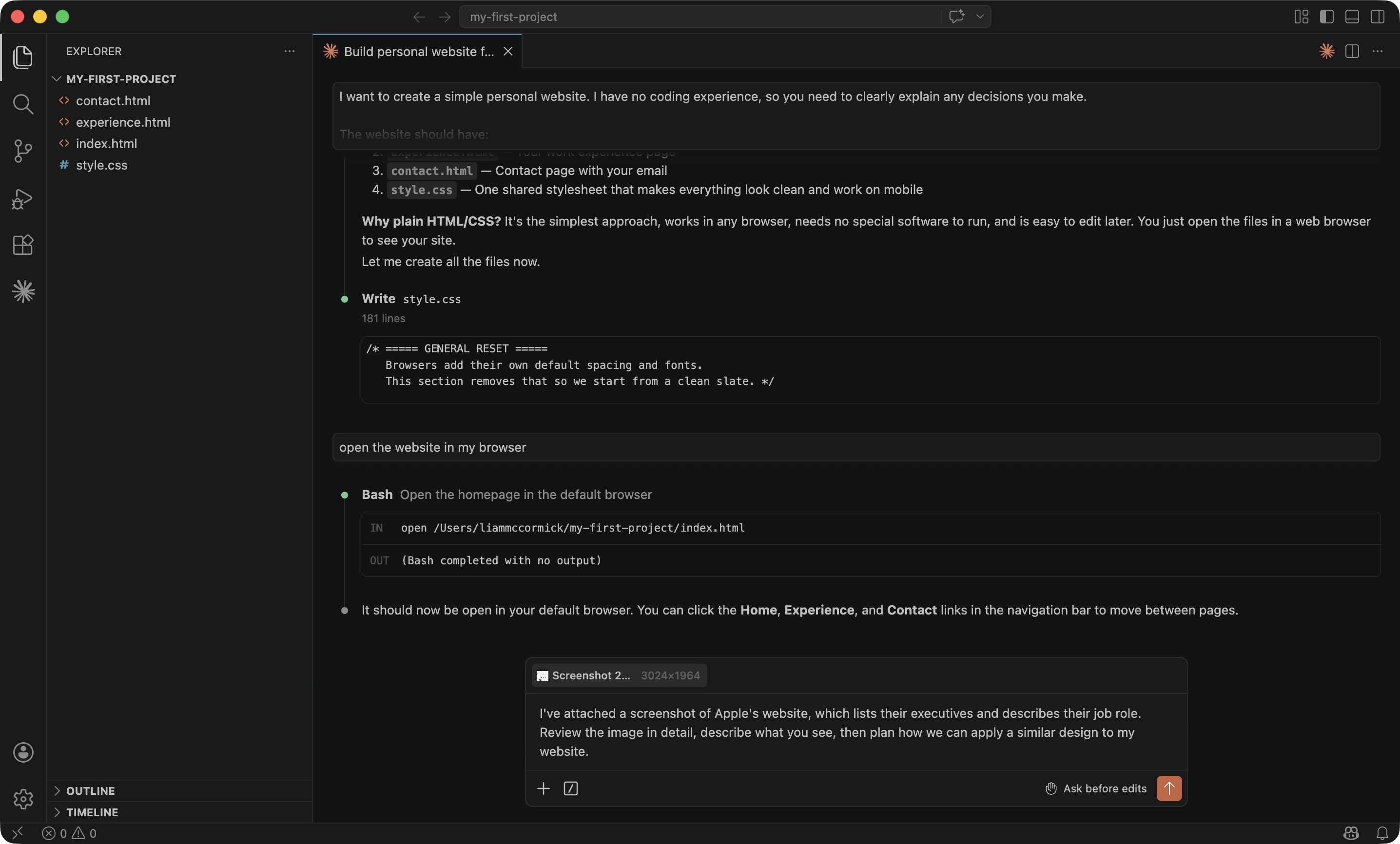Open the Search view in activity bar
This screenshot has width=1400, height=844.
click(23, 104)
